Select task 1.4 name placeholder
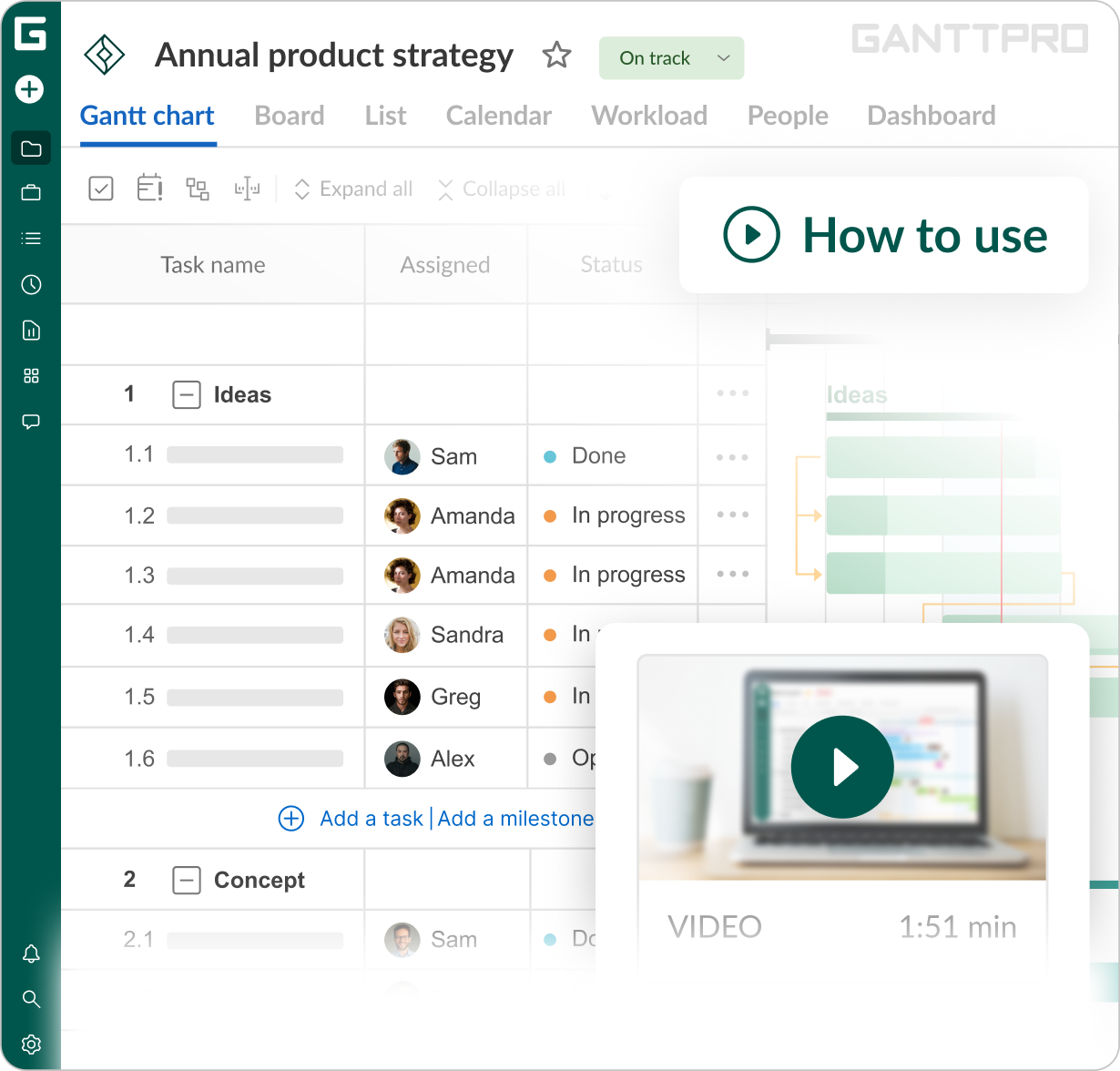 coord(255,635)
